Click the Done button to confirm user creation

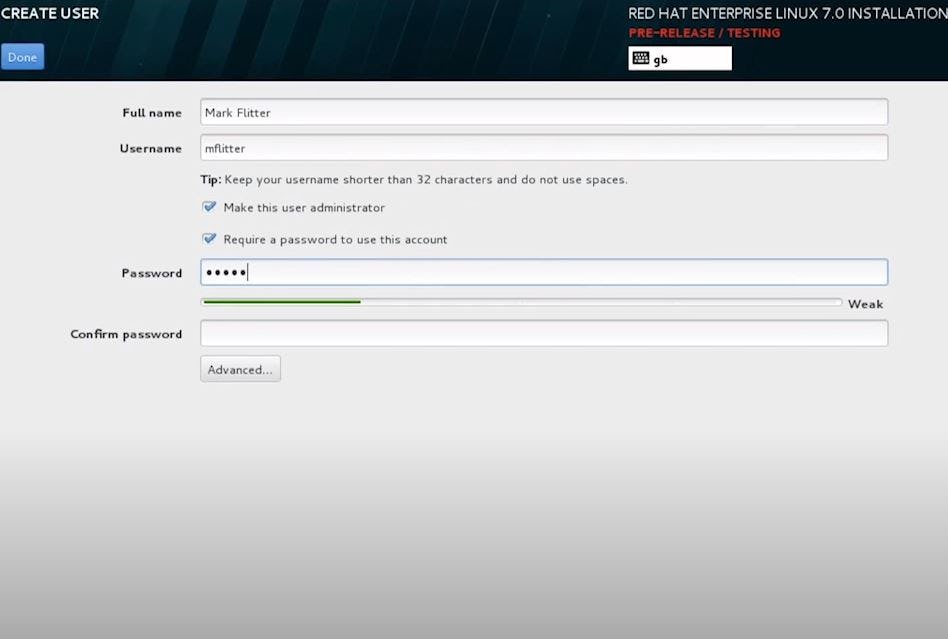pyautogui.click(x=22, y=56)
